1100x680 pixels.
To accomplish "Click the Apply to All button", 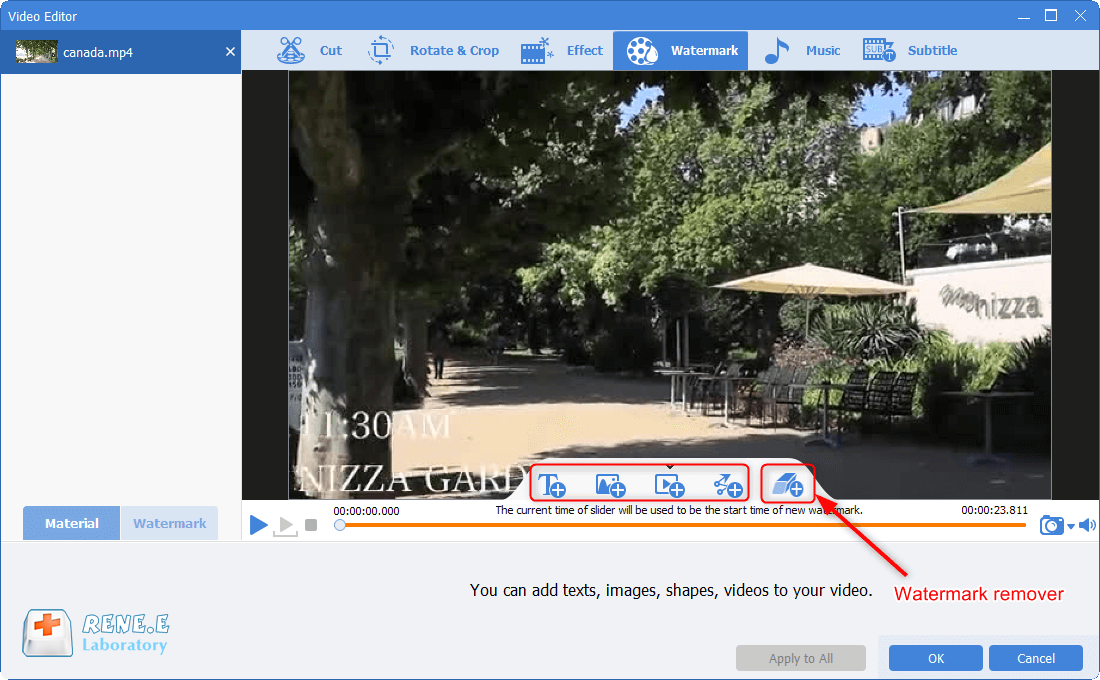I will (x=800, y=658).
